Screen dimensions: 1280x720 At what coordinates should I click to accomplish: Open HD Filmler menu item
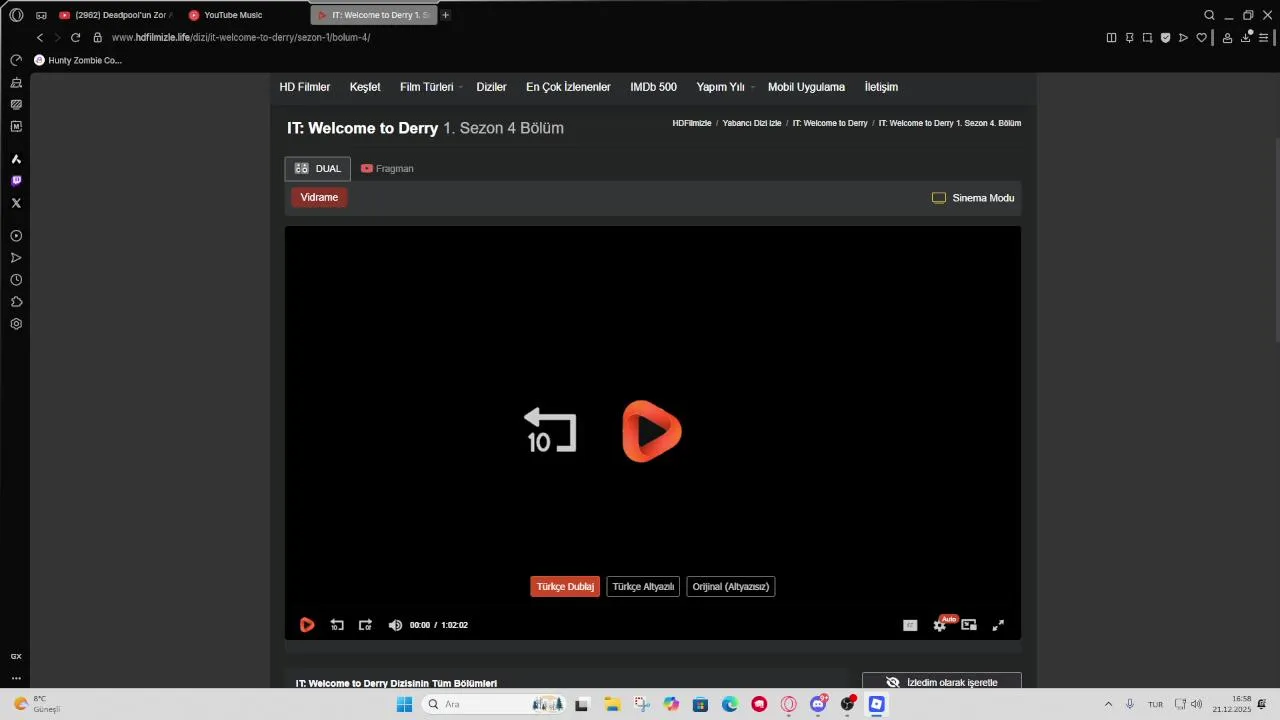click(305, 87)
